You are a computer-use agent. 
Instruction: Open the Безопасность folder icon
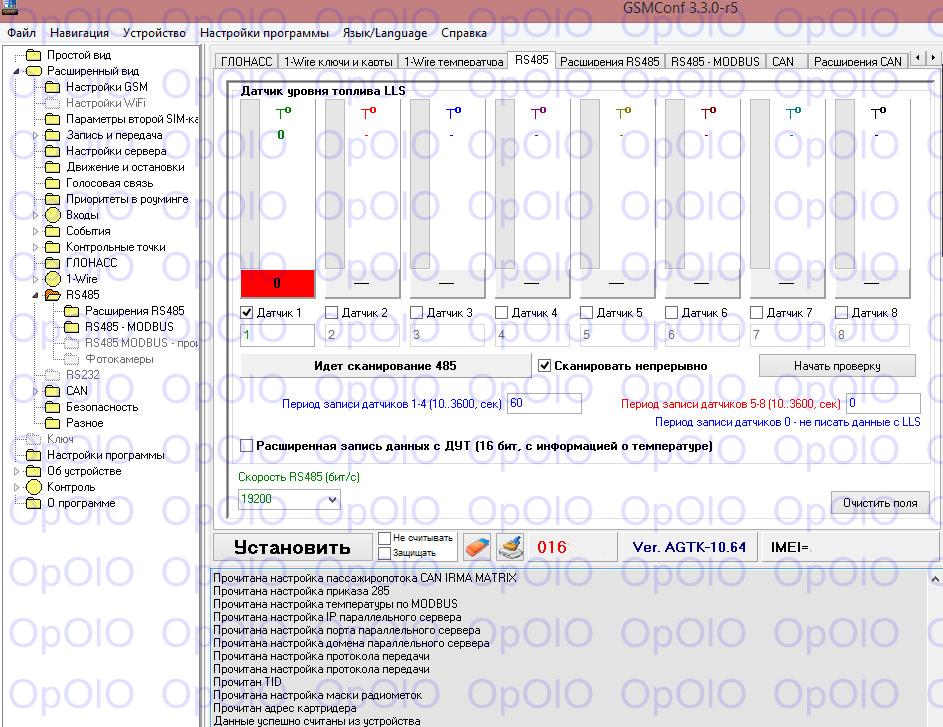coord(53,407)
